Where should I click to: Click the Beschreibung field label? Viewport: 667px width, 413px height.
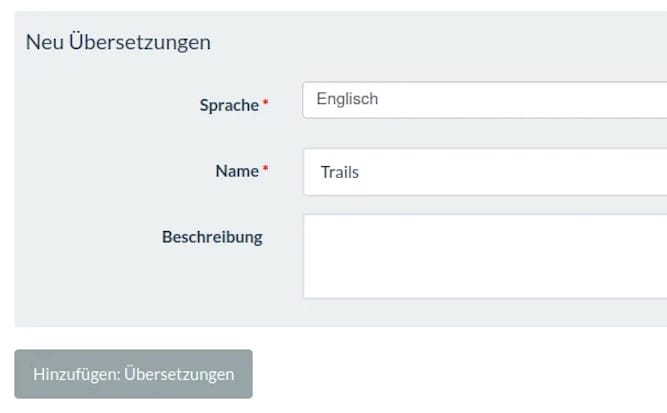click(212, 237)
